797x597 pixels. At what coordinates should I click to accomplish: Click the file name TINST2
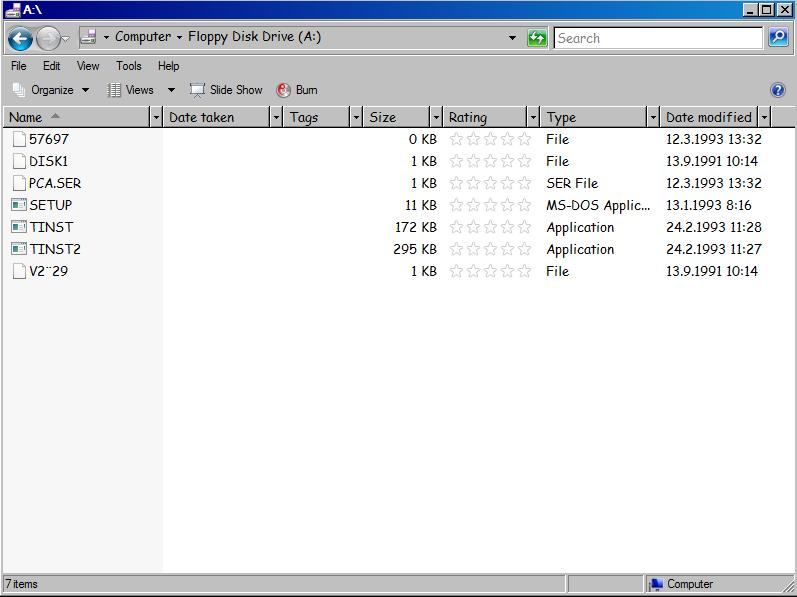tap(55, 249)
